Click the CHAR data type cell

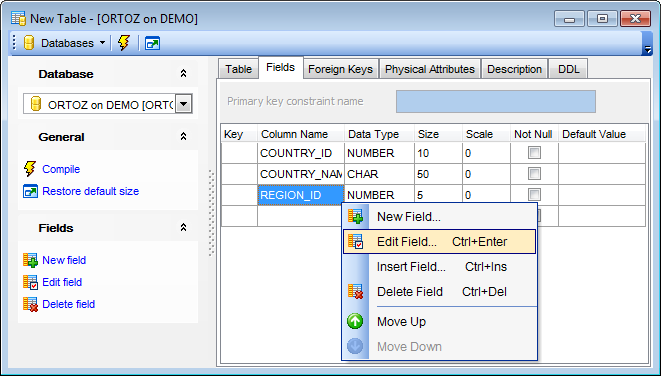pyautogui.click(x=379, y=174)
